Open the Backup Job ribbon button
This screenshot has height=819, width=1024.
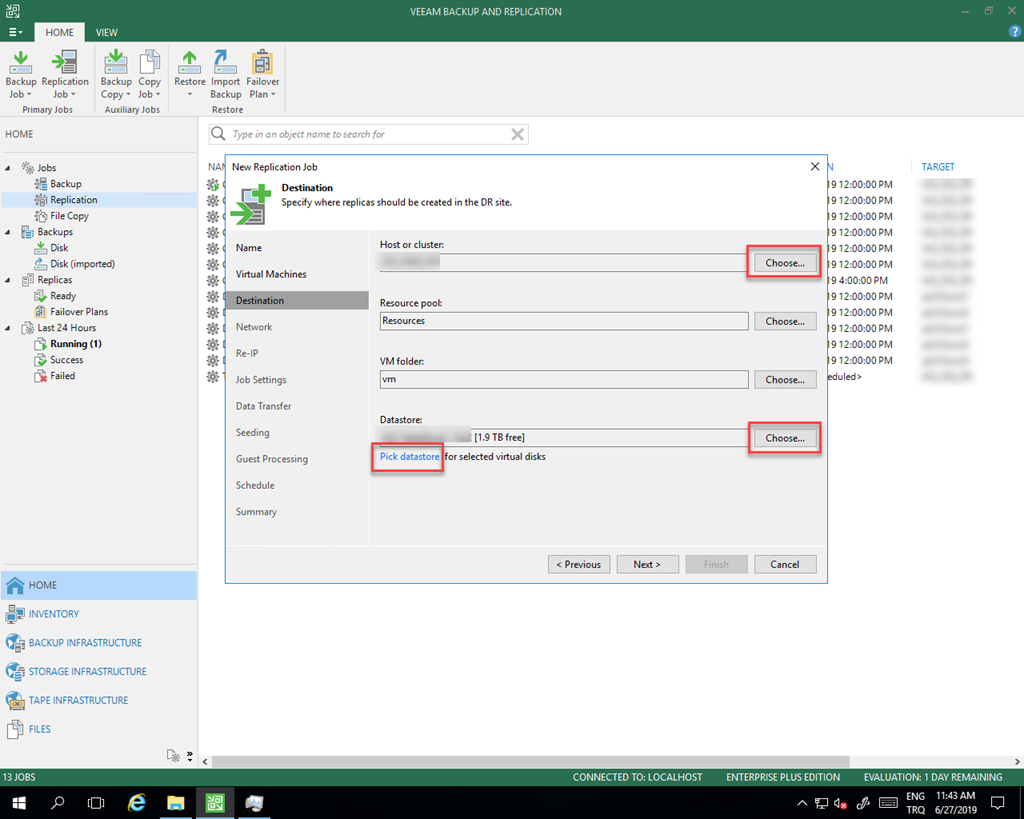20,74
